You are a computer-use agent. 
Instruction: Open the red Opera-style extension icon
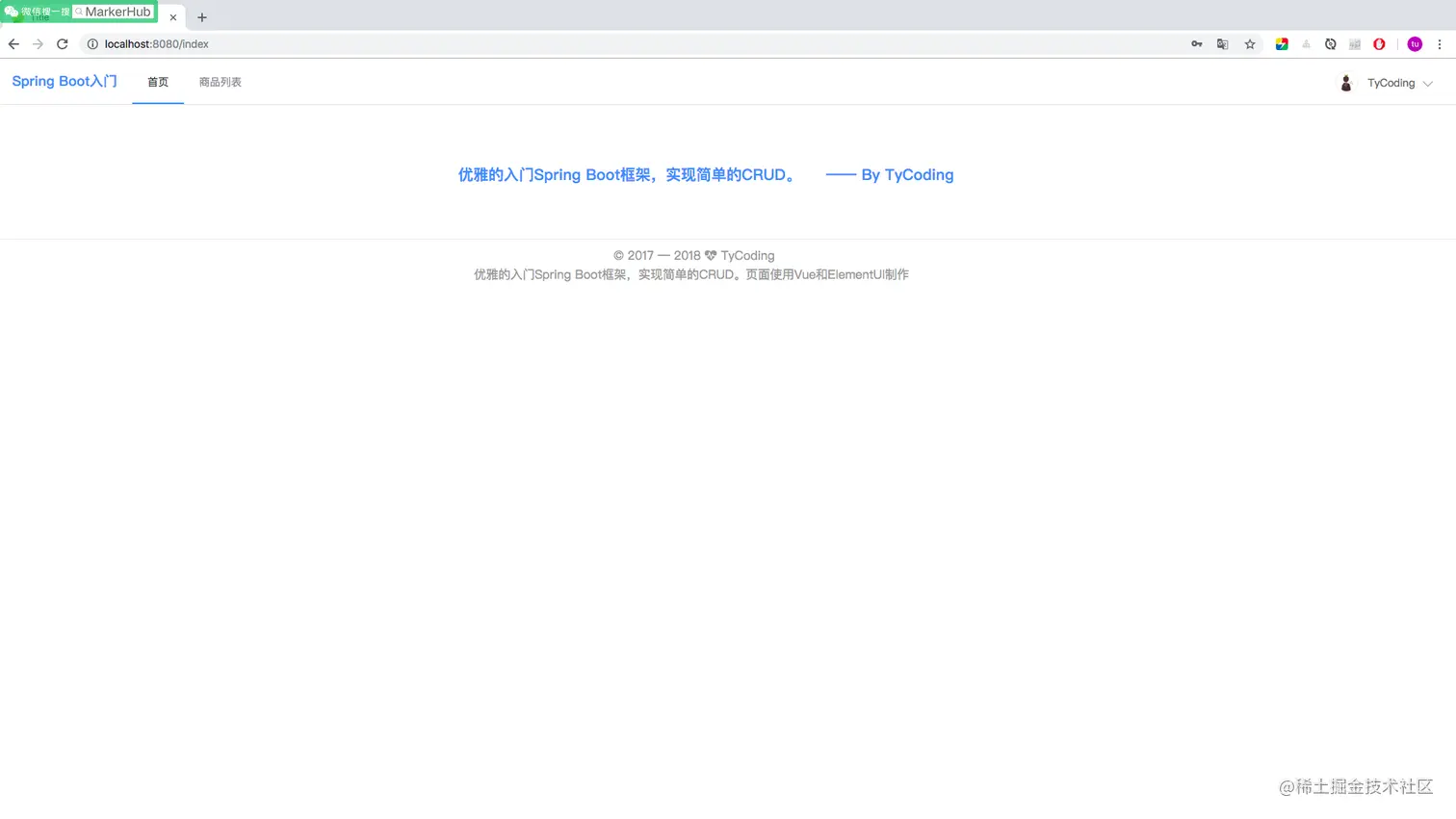tap(1379, 44)
